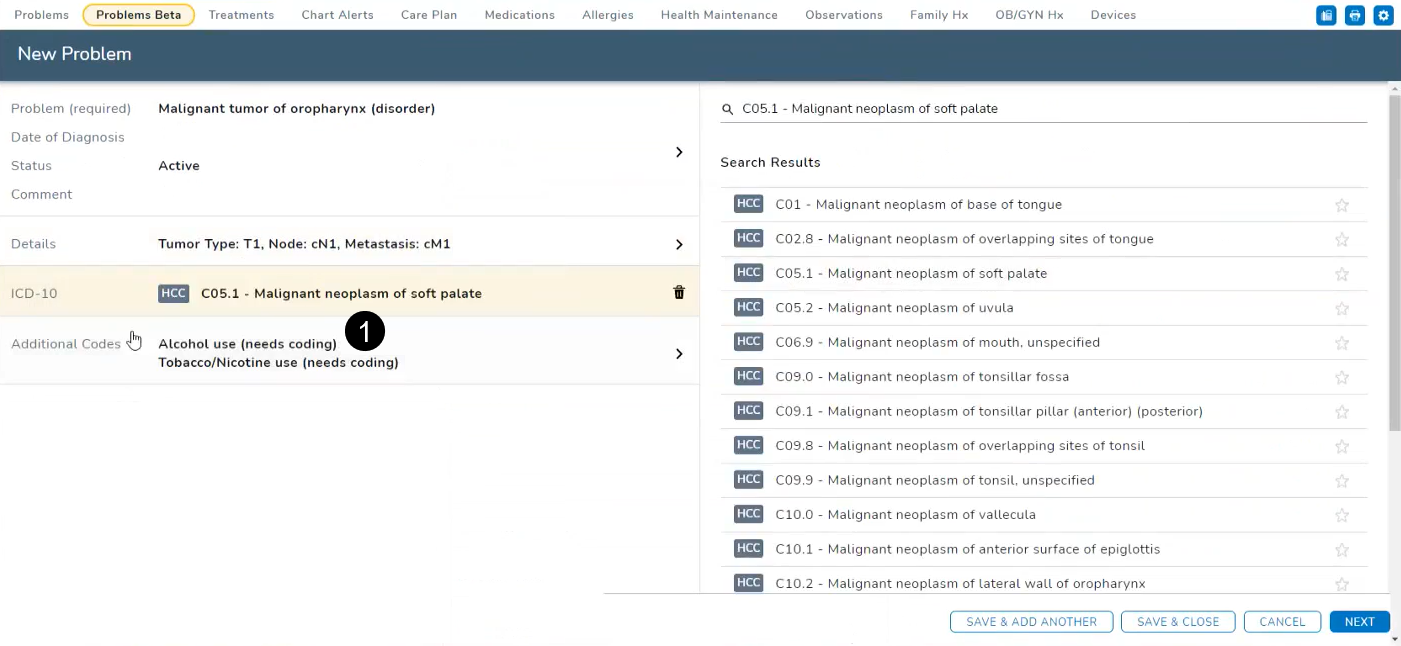The width and height of the screenshot is (1401, 646).
Task: Click the fax icon in top toolbar
Action: (x=1326, y=15)
